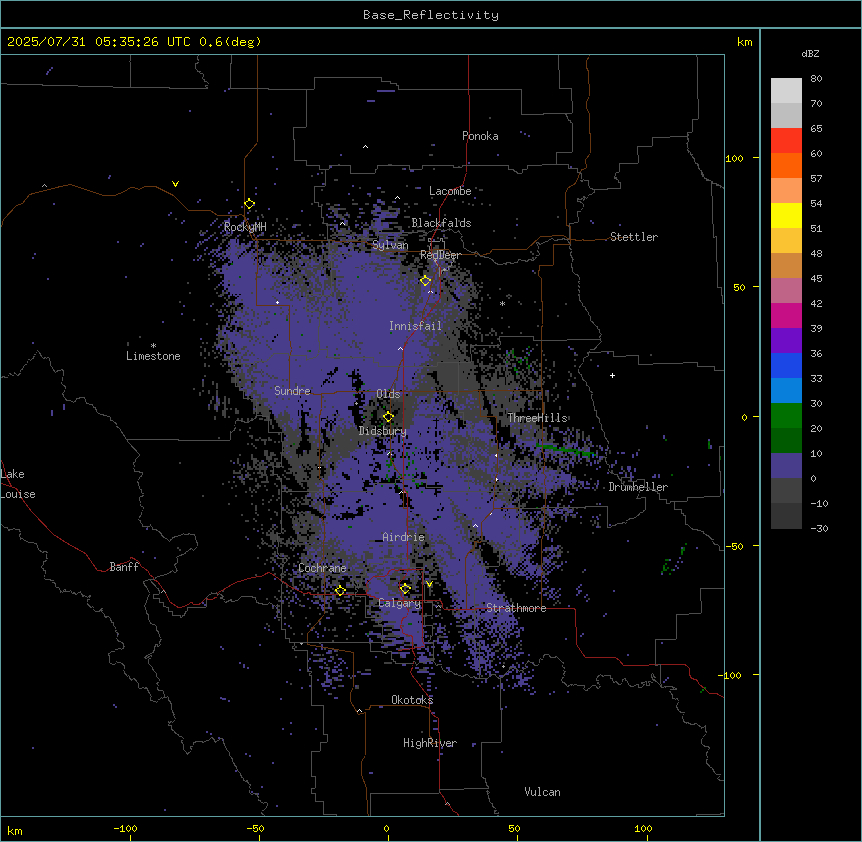The height and width of the screenshot is (842, 862).
Task: Select the magenta 42-39 dBZ swatch
Action: 786,315
